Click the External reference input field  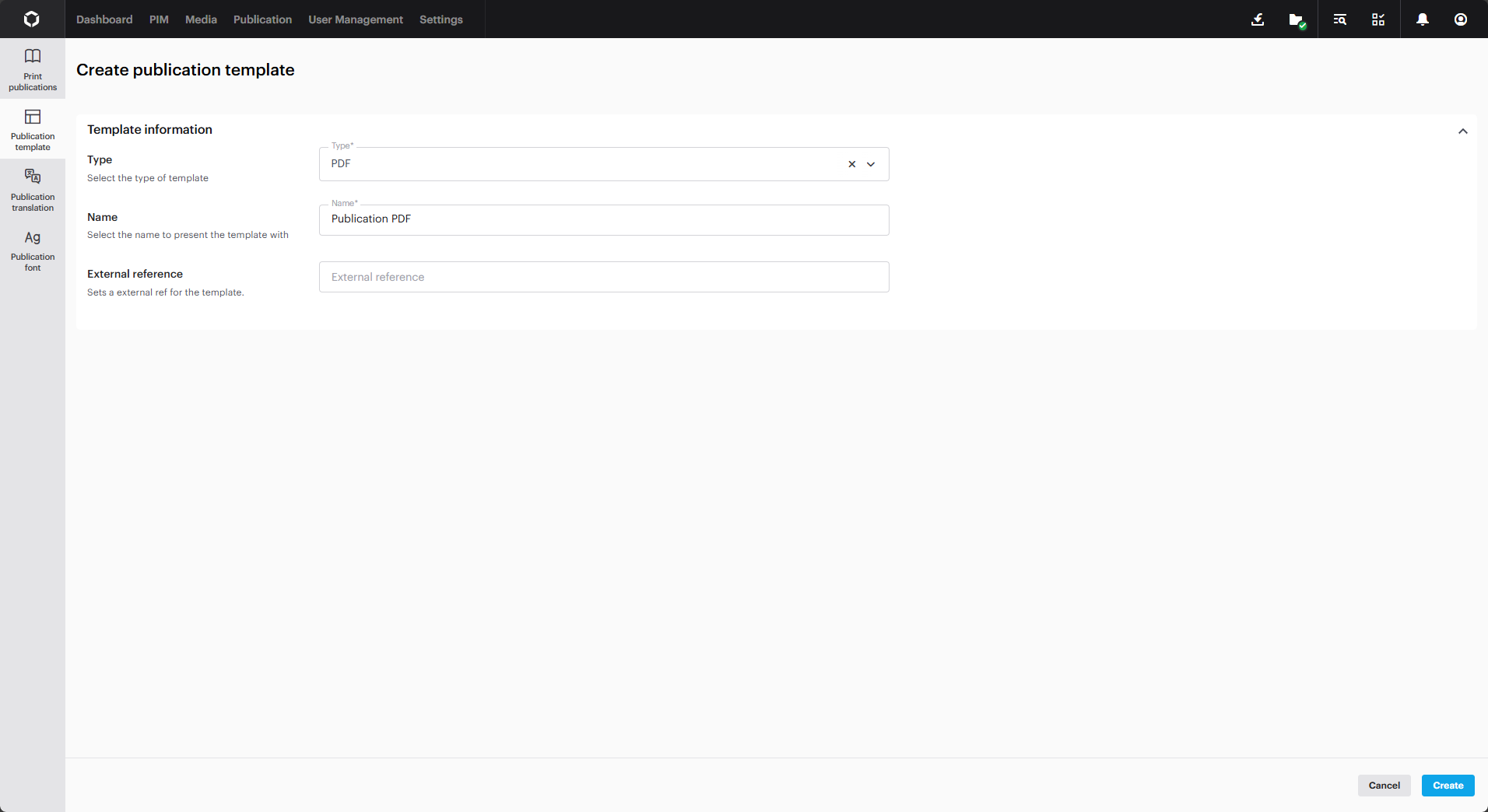(x=603, y=277)
